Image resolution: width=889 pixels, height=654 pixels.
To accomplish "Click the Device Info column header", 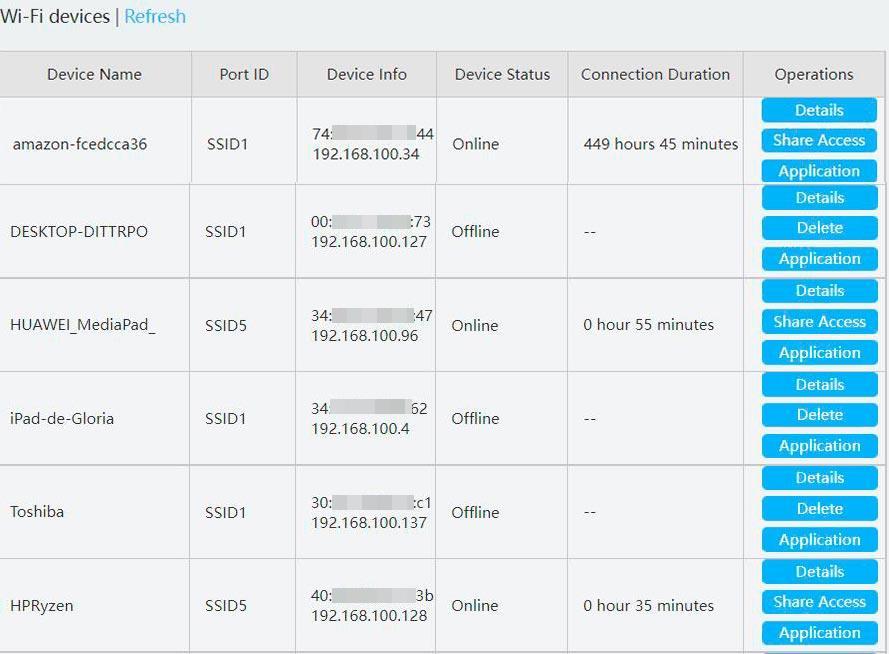I will [x=366, y=74].
